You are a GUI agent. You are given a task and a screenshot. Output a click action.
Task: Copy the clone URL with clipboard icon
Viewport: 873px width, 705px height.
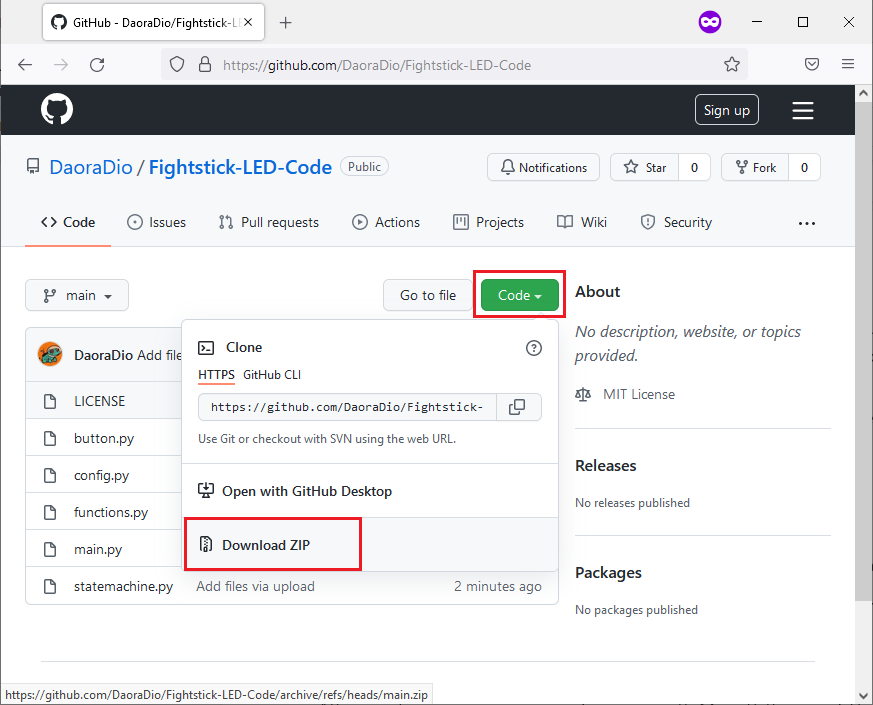(x=517, y=407)
